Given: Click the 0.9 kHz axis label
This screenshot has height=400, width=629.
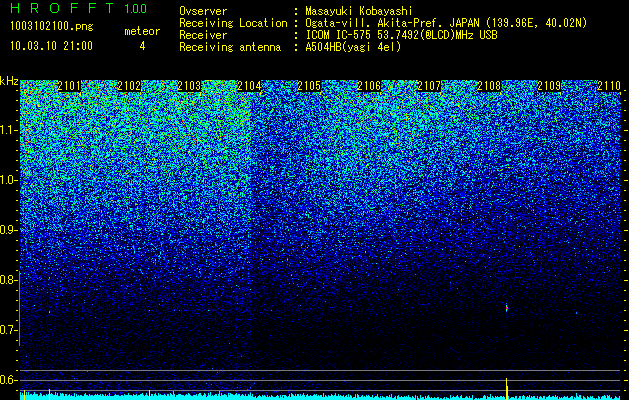Looking at the screenshot, I should point(8,230).
